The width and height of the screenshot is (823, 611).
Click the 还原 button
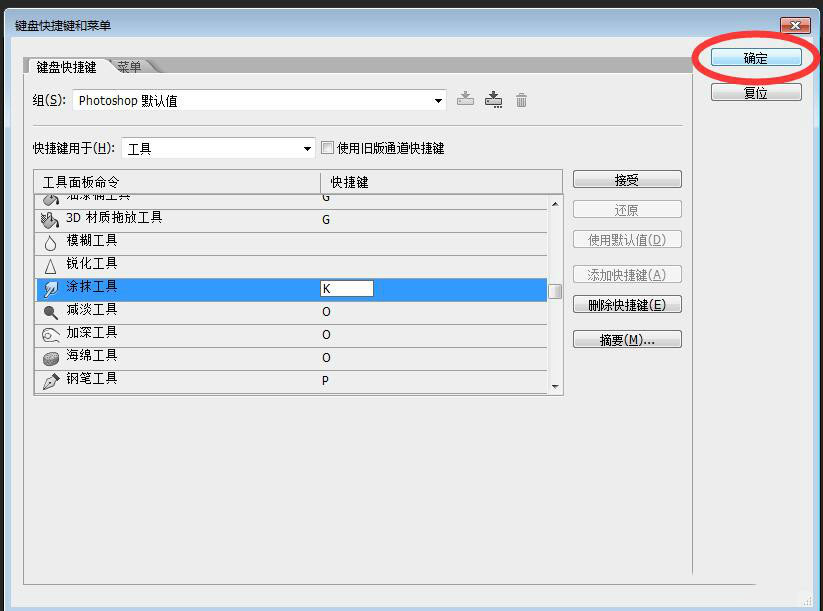627,210
